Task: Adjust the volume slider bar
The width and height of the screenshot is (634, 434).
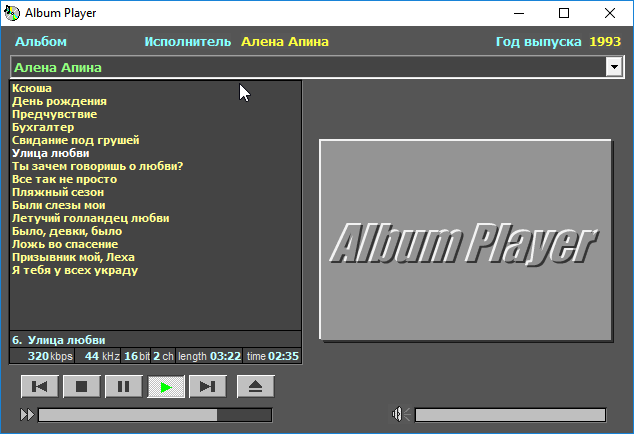Action: [510, 415]
